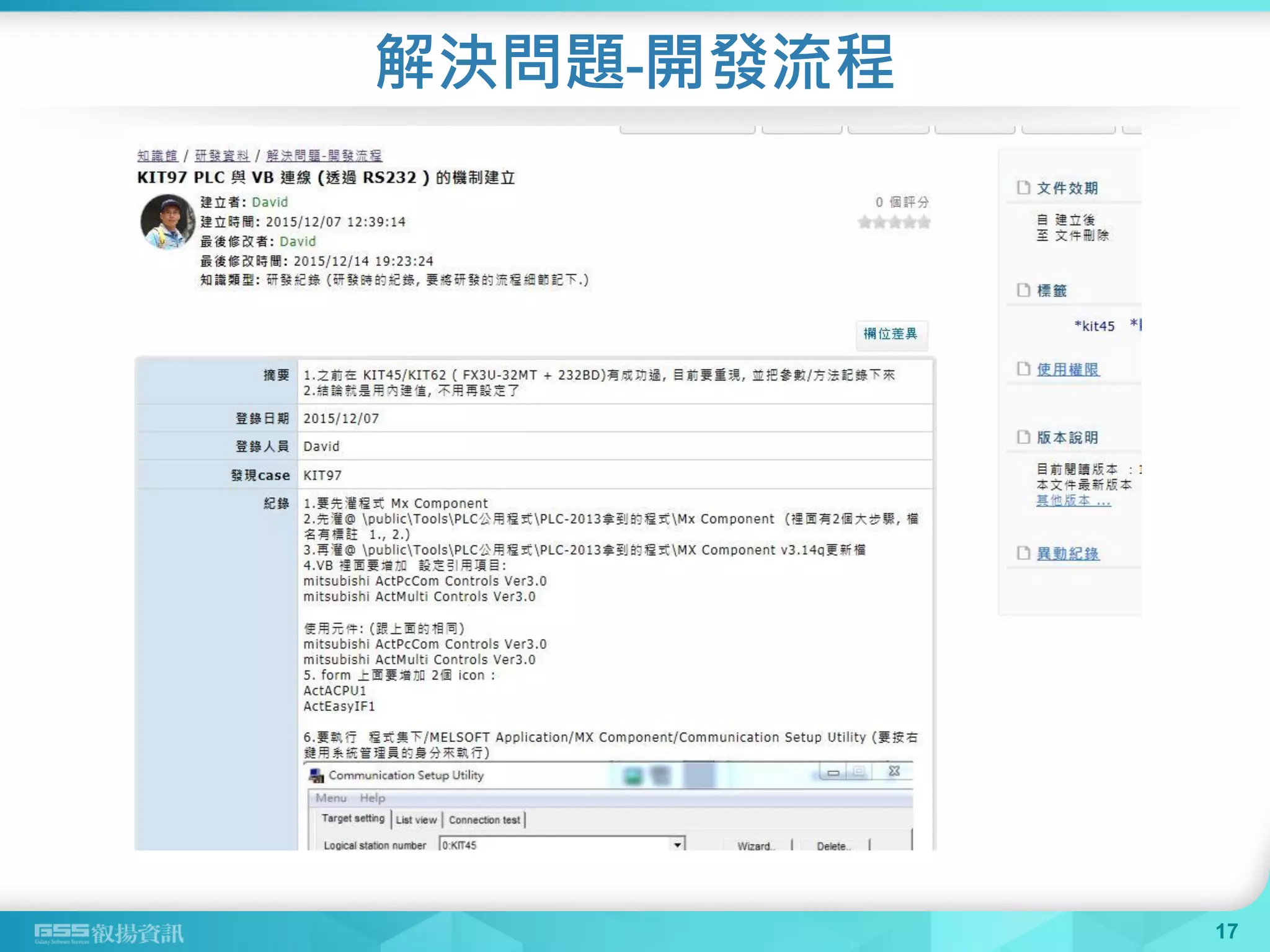Open the 研發資料 breadcrumb link

click(222, 156)
